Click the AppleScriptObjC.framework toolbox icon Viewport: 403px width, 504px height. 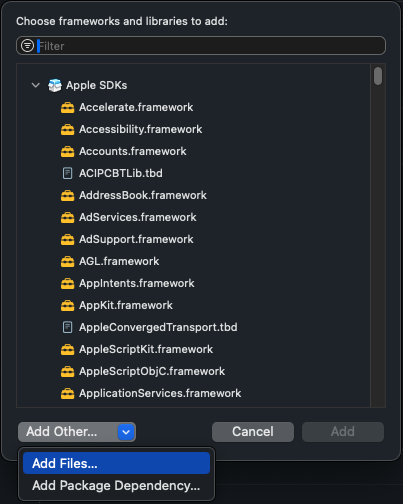(x=68, y=371)
